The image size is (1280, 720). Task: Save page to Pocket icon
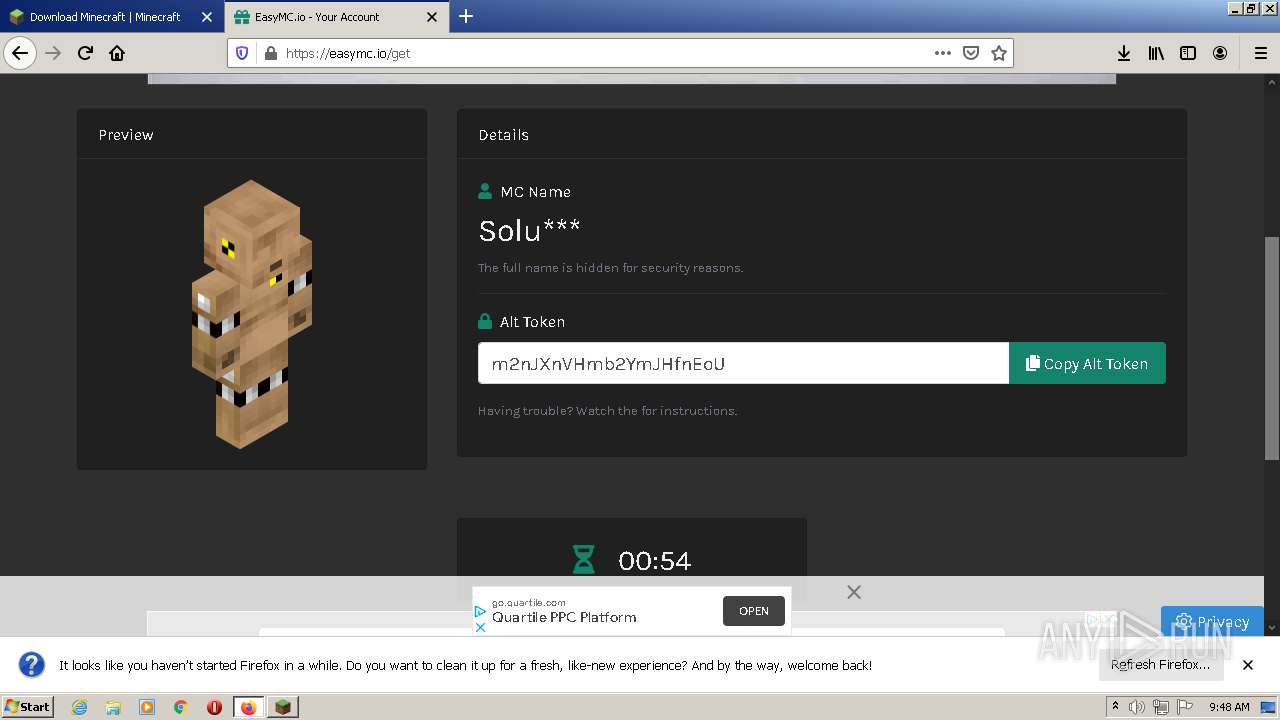pos(970,53)
